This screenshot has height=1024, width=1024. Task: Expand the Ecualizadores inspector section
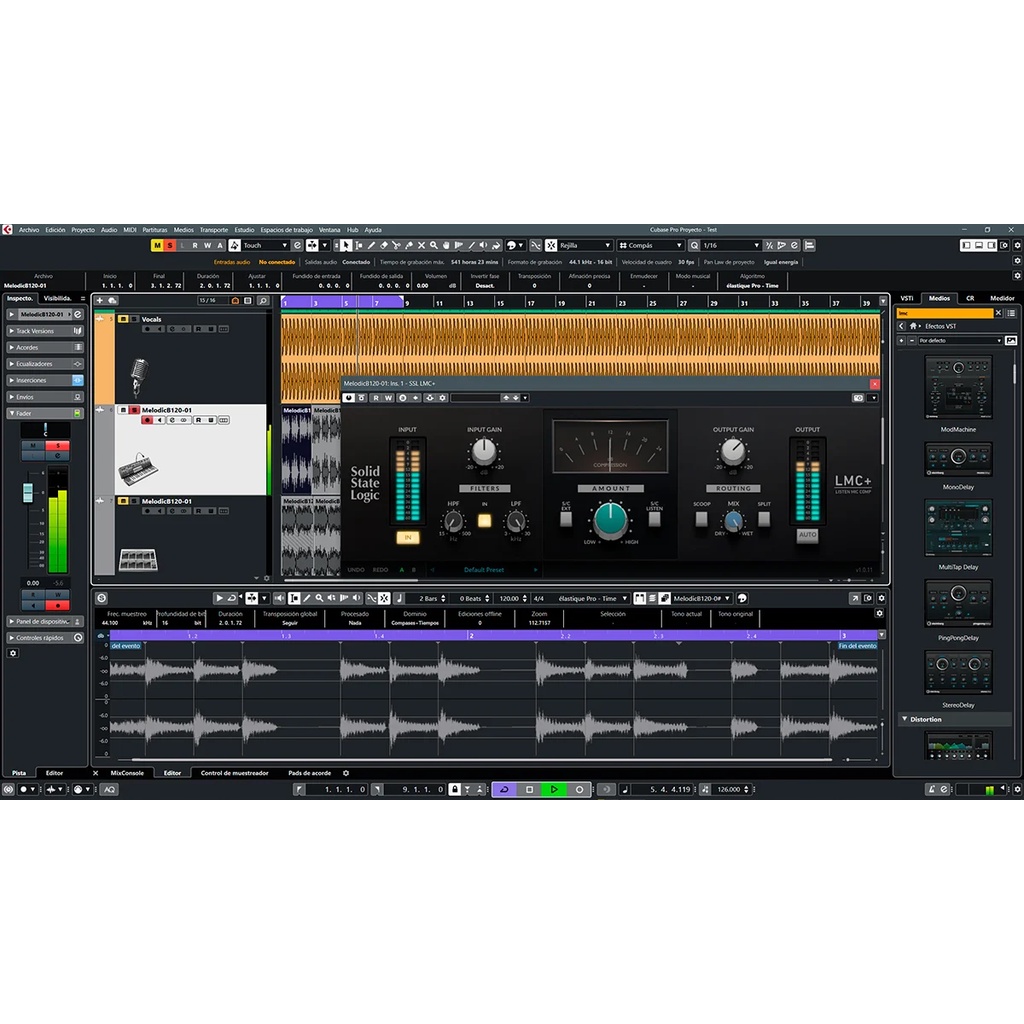(44, 364)
